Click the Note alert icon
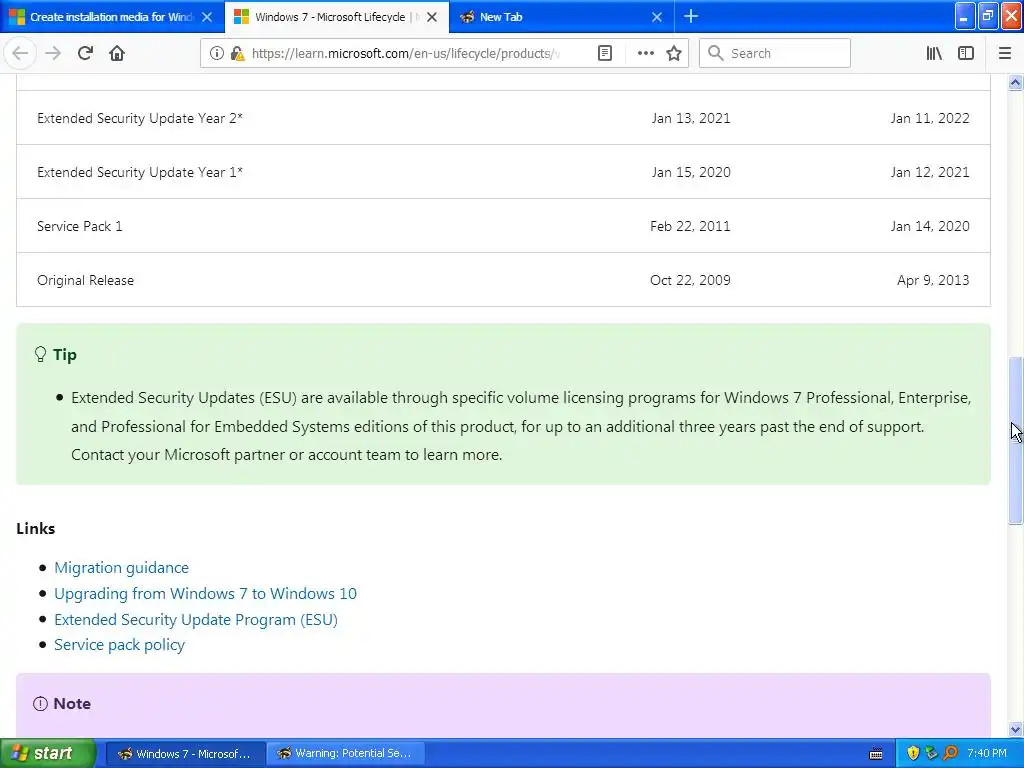1024x768 pixels. click(40, 703)
